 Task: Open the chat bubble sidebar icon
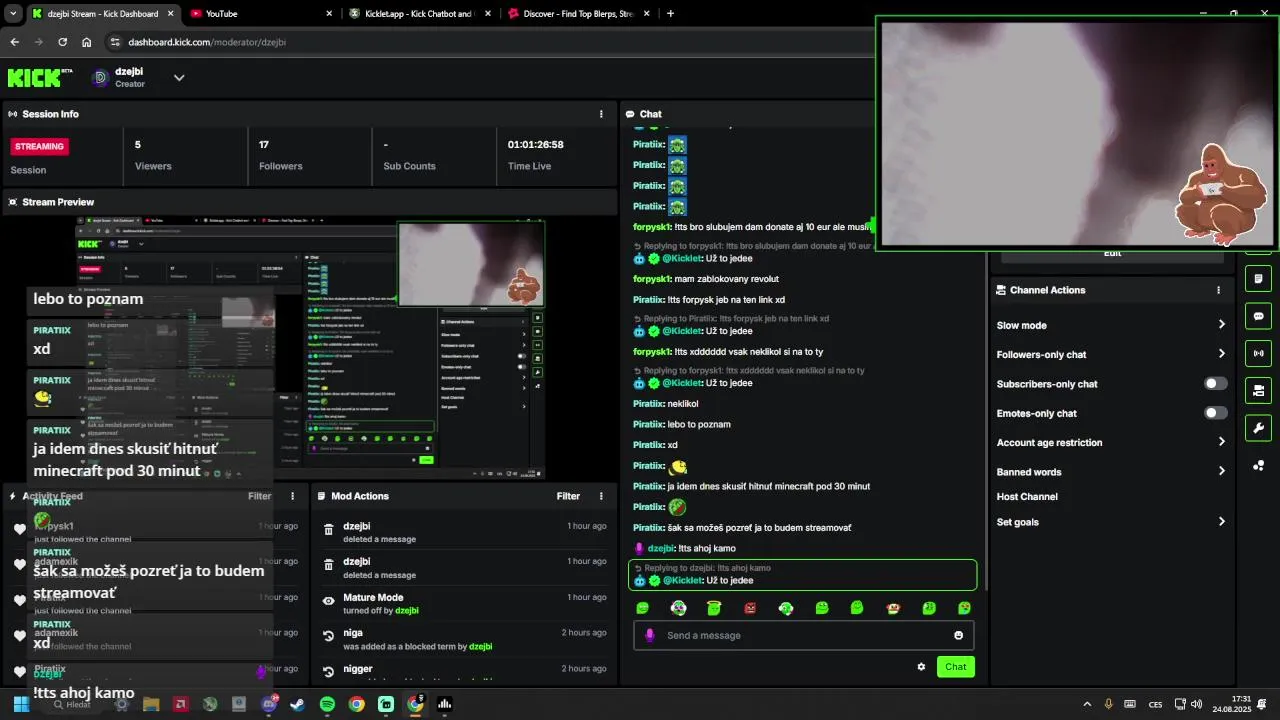(x=1258, y=316)
